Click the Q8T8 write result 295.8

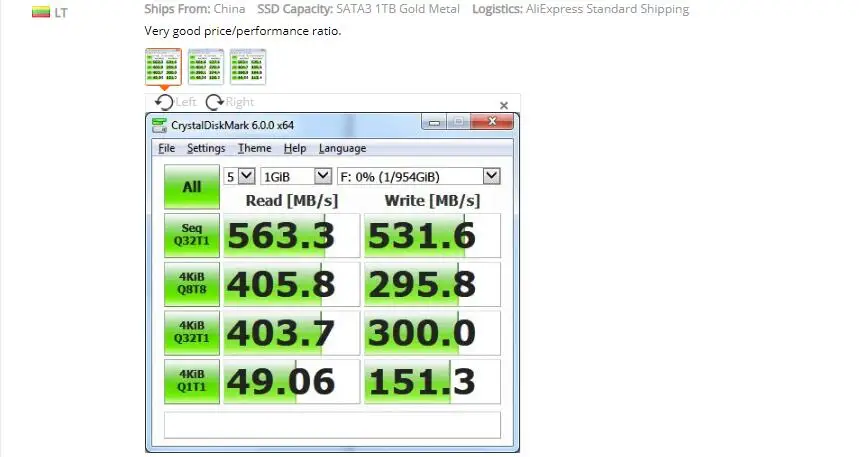pos(432,284)
